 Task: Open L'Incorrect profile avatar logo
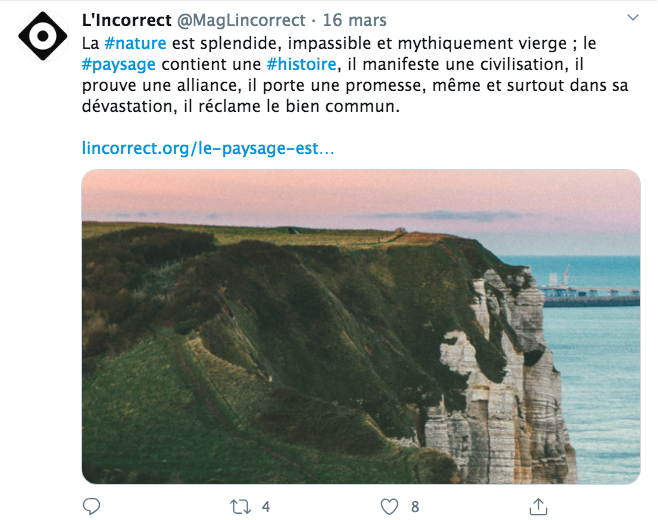point(43,36)
